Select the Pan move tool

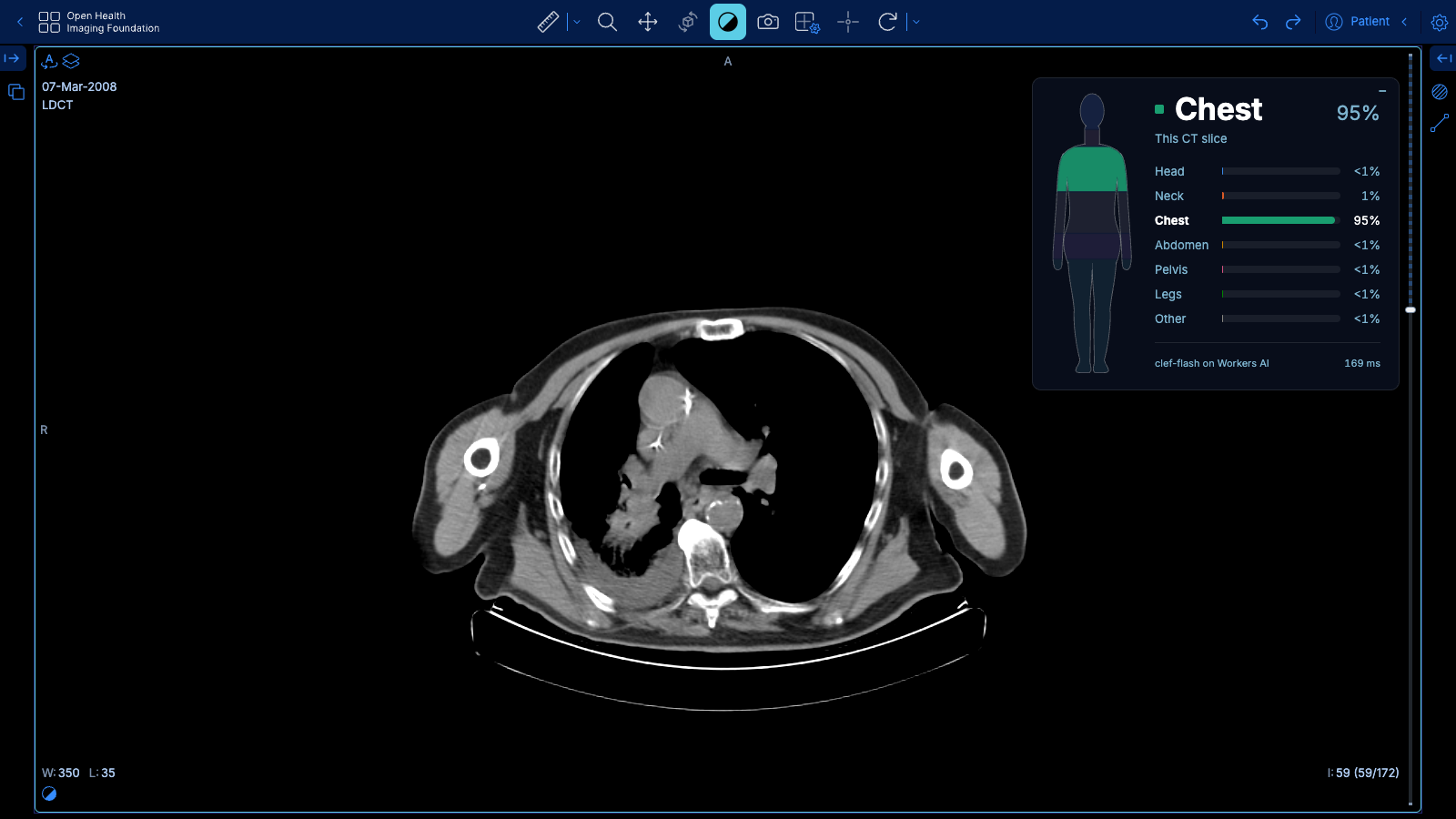click(x=648, y=22)
